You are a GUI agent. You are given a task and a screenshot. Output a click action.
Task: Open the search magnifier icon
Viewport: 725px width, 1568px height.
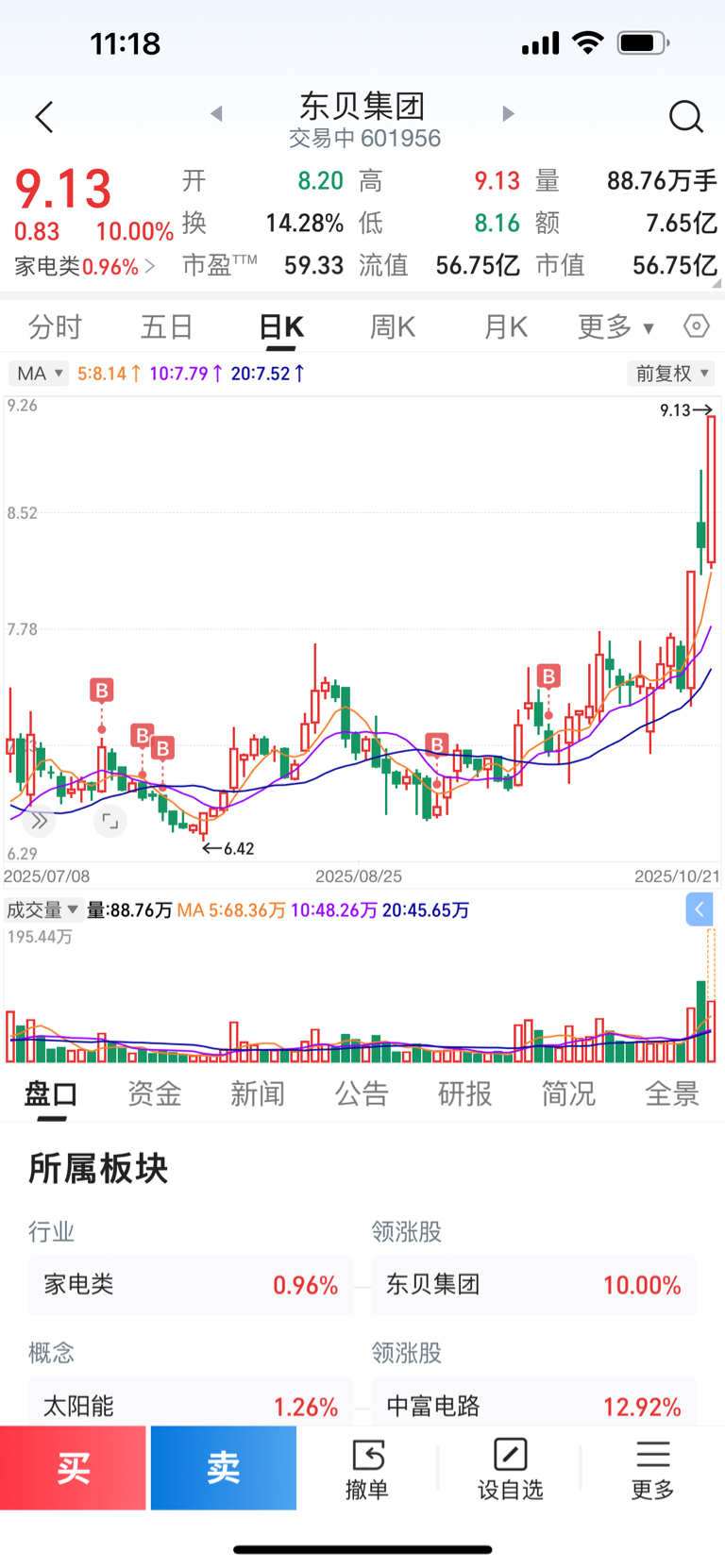tap(685, 117)
